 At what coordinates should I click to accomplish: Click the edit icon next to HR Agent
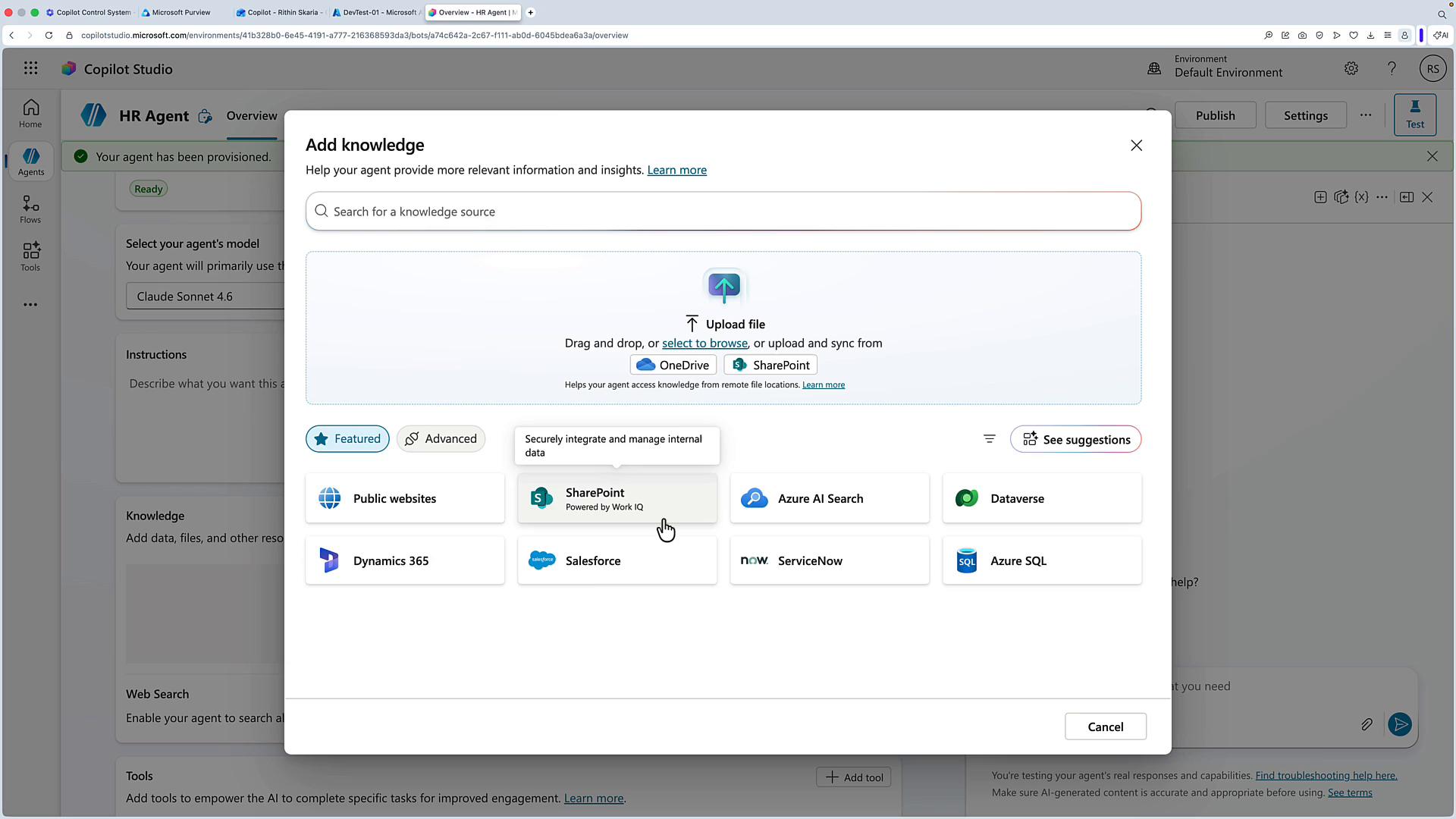(x=205, y=116)
